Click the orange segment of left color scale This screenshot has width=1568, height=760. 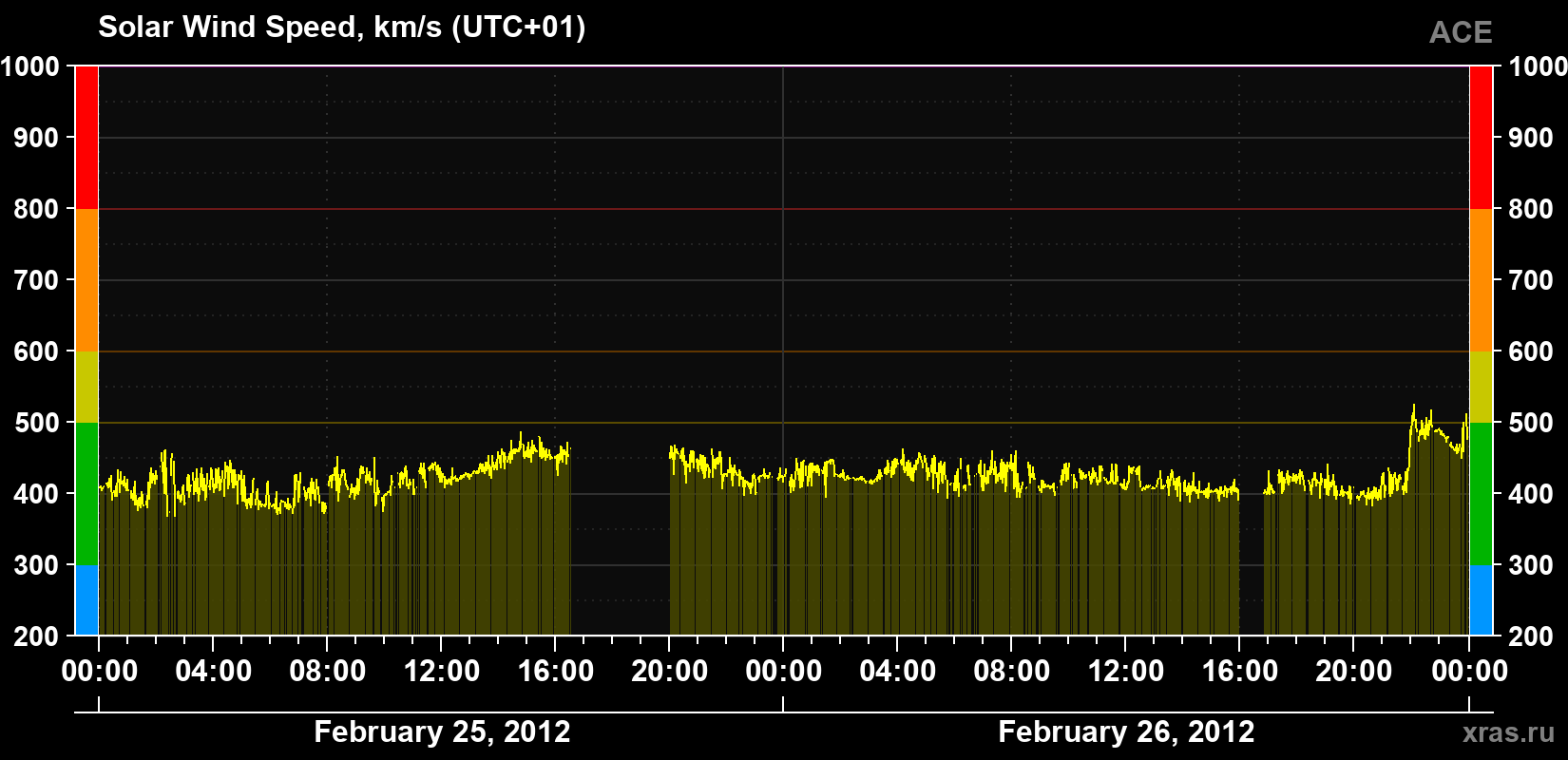pyautogui.click(x=86, y=280)
